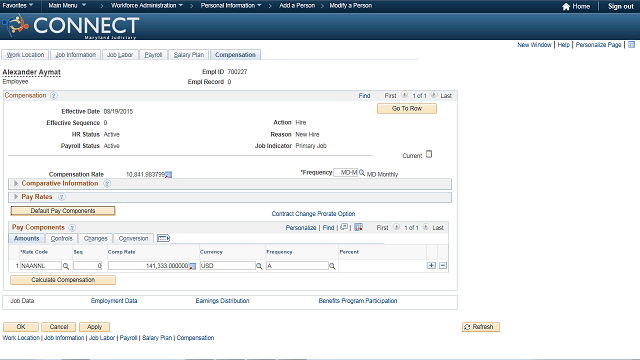Switch to Job Labor tab
Screen dimensions: 640x360
pyautogui.click(x=120, y=55)
